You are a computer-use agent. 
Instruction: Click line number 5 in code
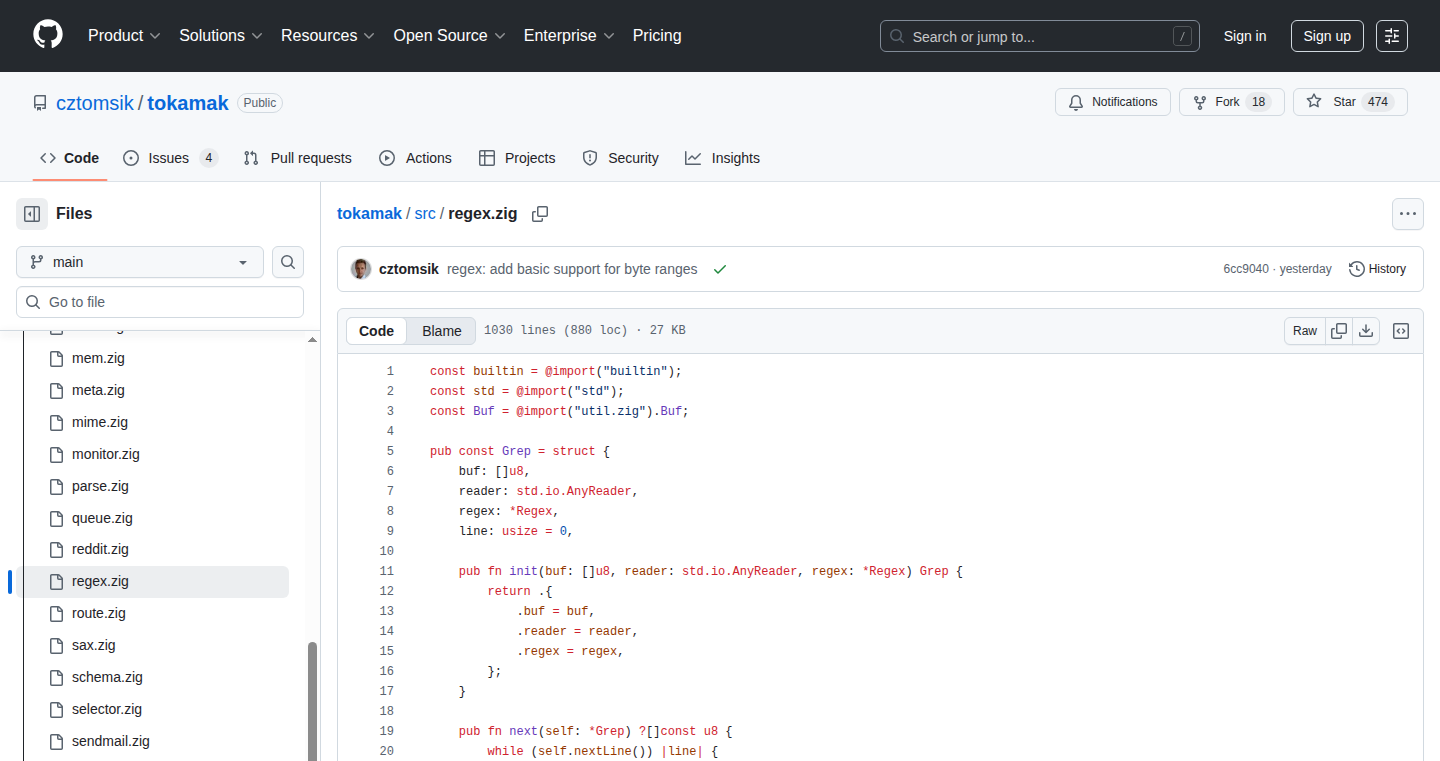point(390,451)
